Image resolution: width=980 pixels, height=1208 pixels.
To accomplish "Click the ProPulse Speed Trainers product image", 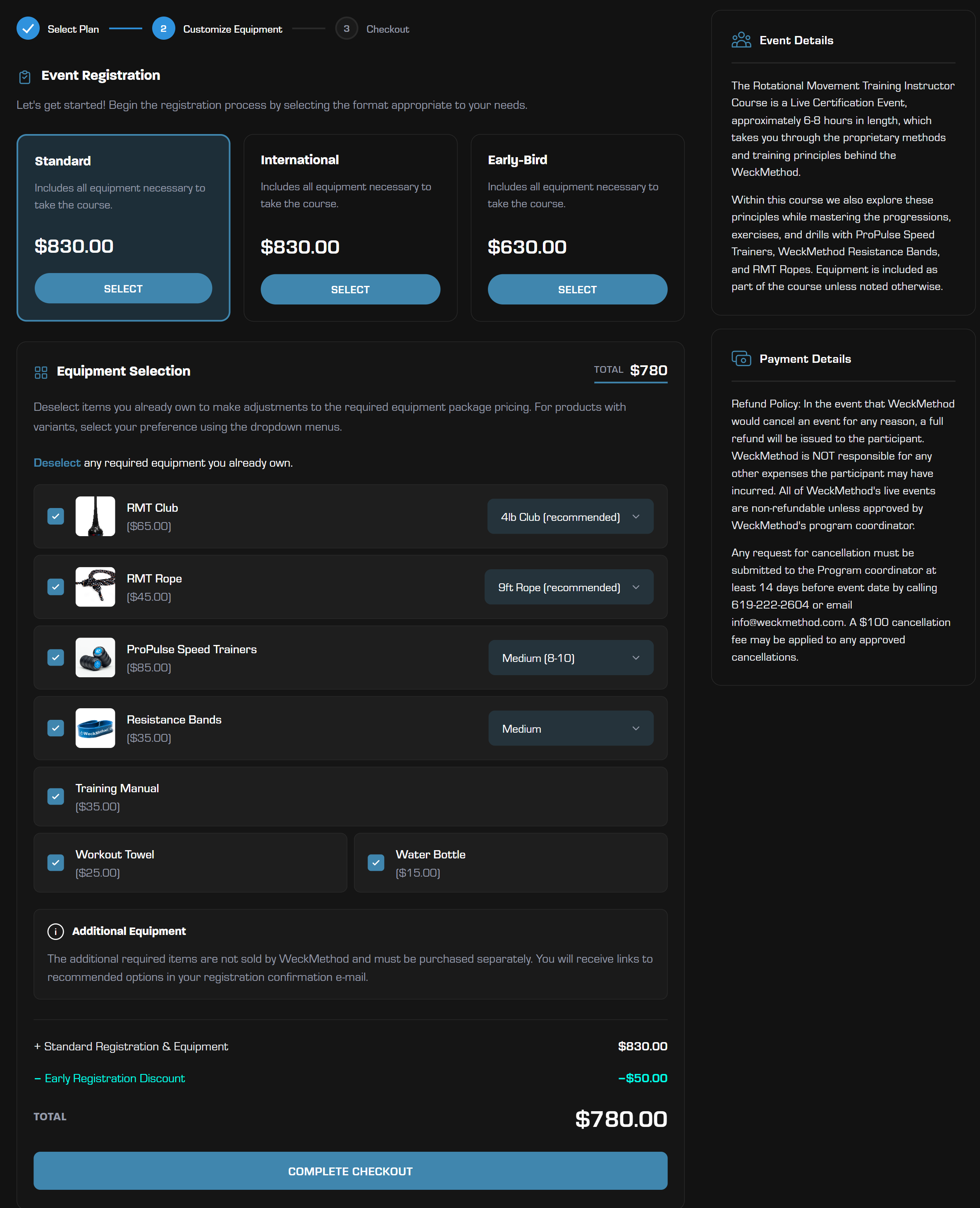I will click(95, 657).
